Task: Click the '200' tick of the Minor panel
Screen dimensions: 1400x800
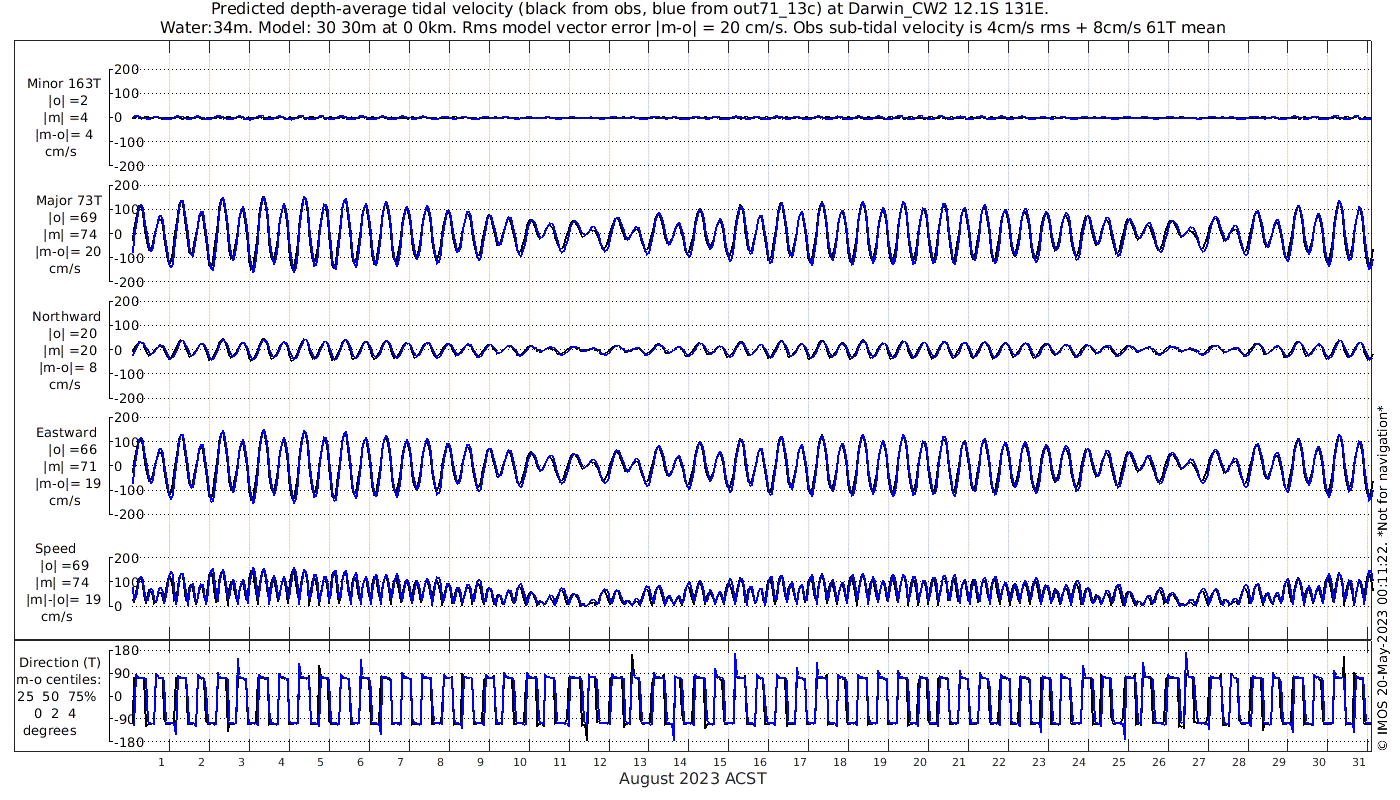Action: [x=126, y=69]
